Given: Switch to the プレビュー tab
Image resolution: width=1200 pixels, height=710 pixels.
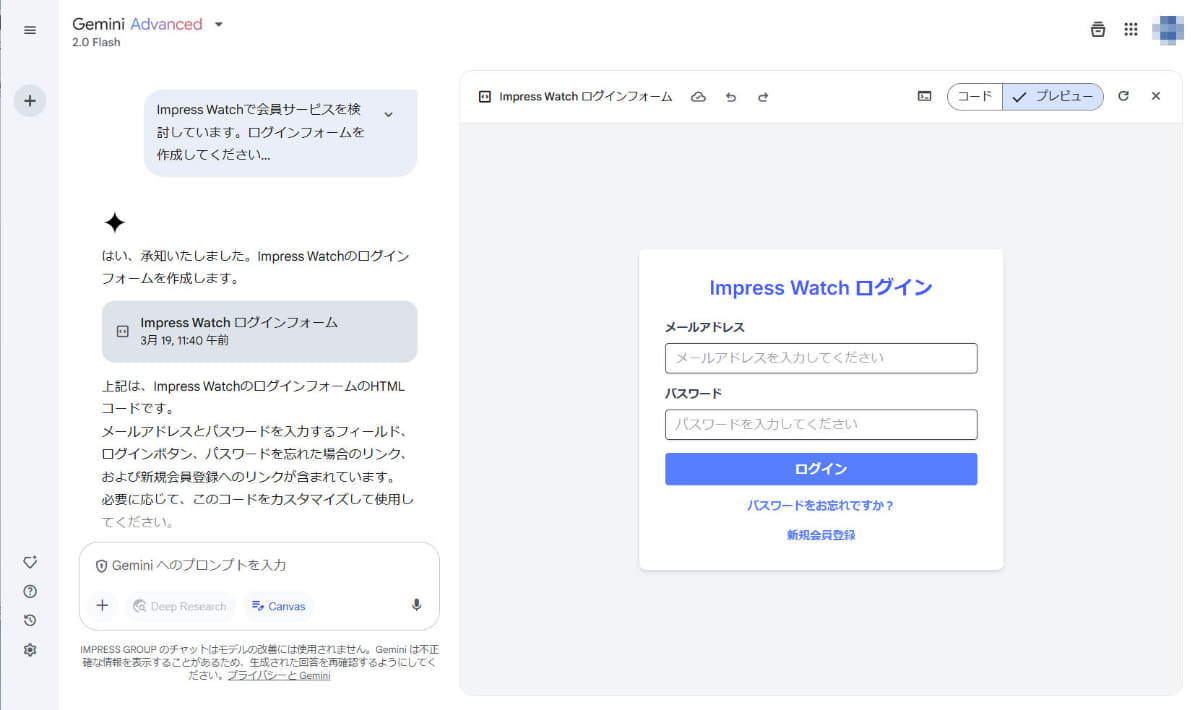Looking at the screenshot, I should [x=1053, y=96].
